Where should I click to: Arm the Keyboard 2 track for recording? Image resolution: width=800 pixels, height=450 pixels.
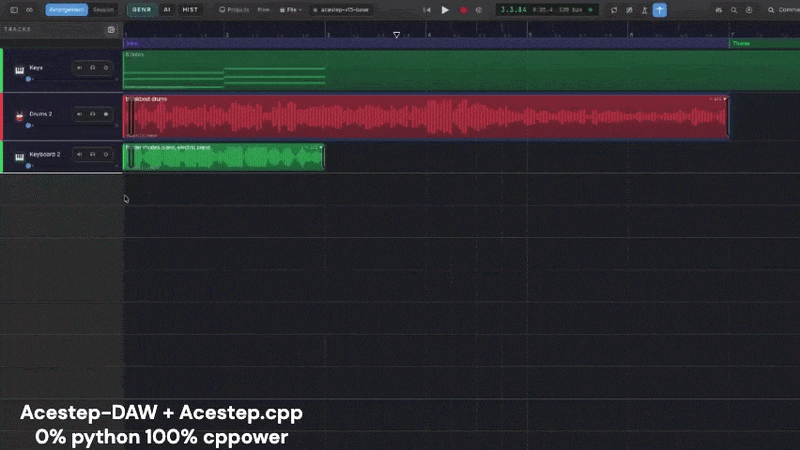point(106,154)
